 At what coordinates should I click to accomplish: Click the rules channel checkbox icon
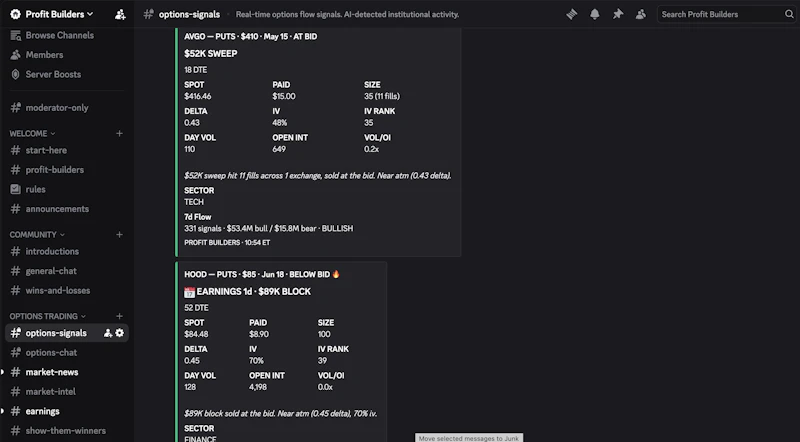[16, 189]
